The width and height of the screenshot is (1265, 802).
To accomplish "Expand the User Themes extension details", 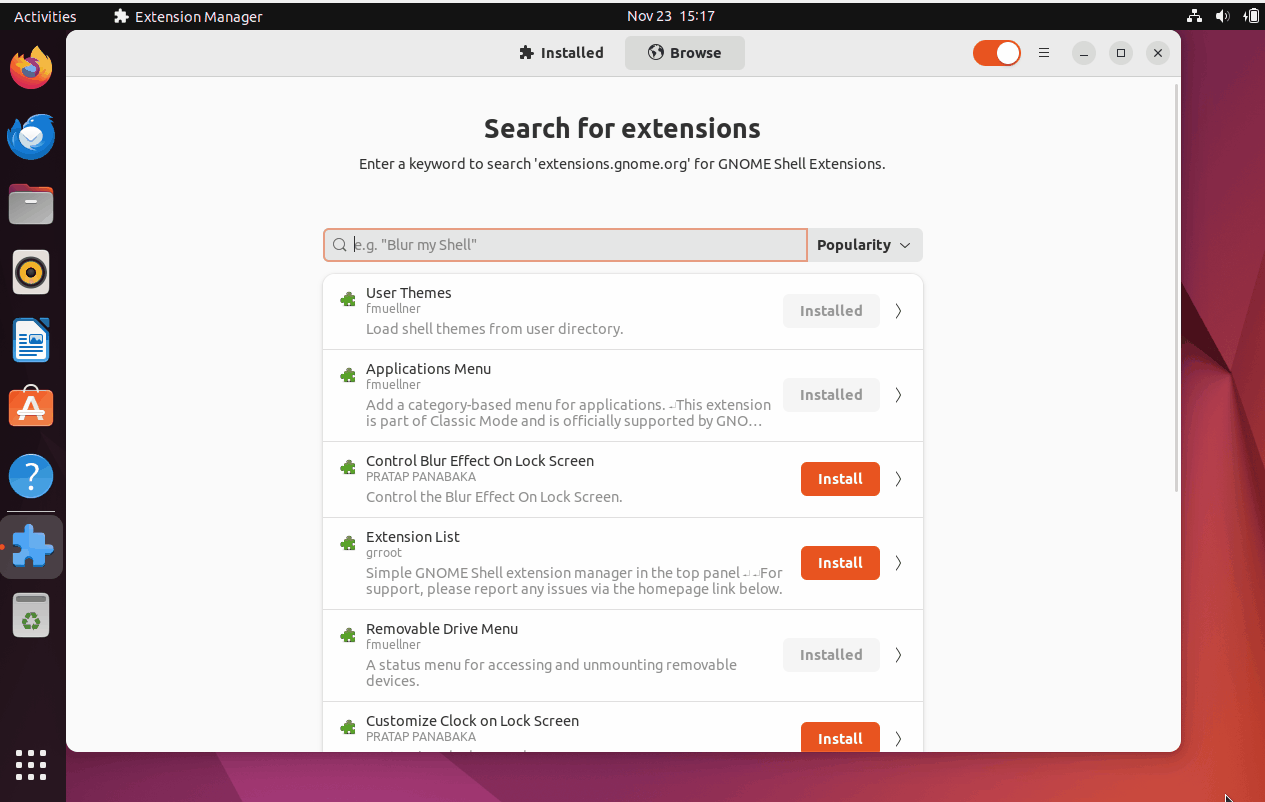I will (x=897, y=311).
